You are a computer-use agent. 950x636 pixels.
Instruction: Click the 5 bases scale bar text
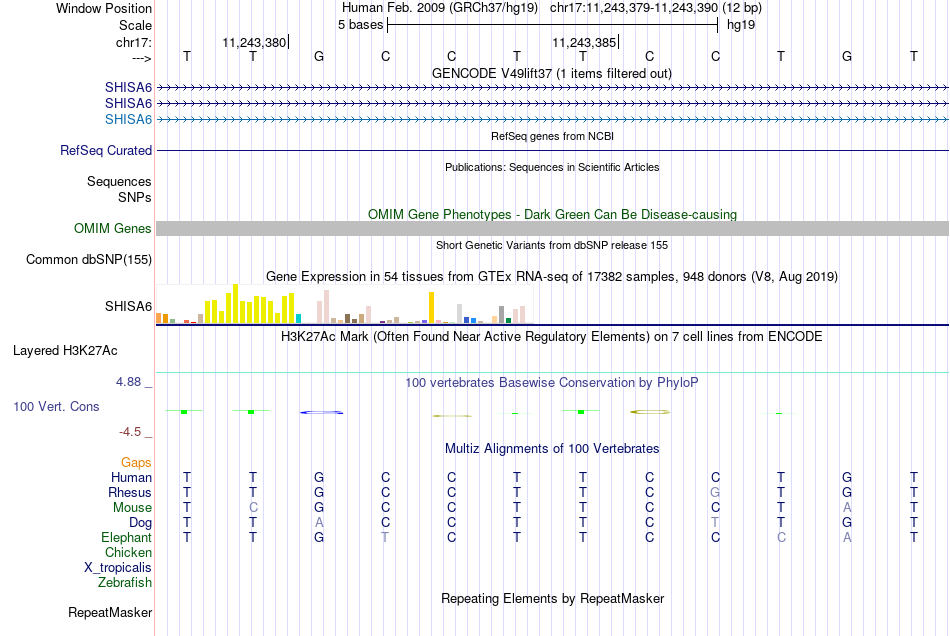360,25
